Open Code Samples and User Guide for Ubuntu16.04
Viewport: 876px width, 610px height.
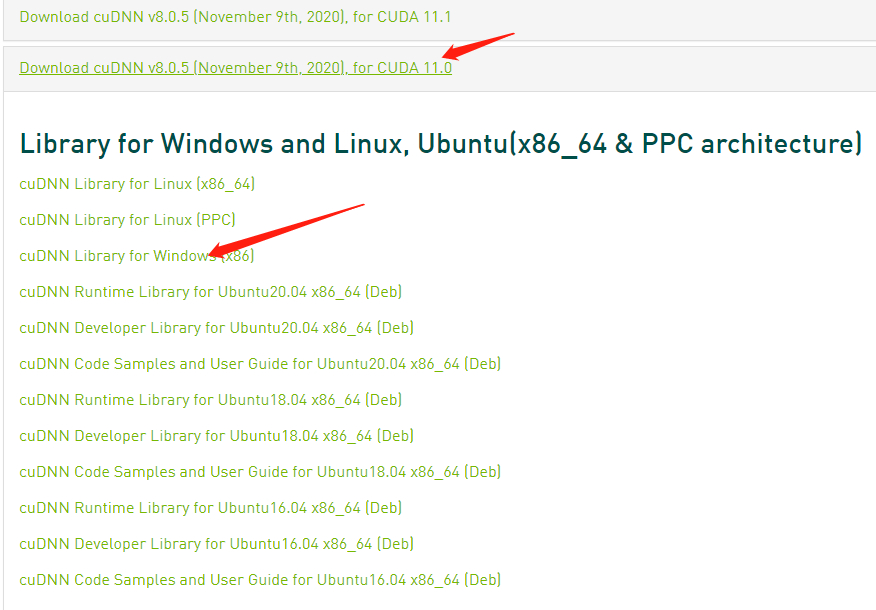point(260,579)
